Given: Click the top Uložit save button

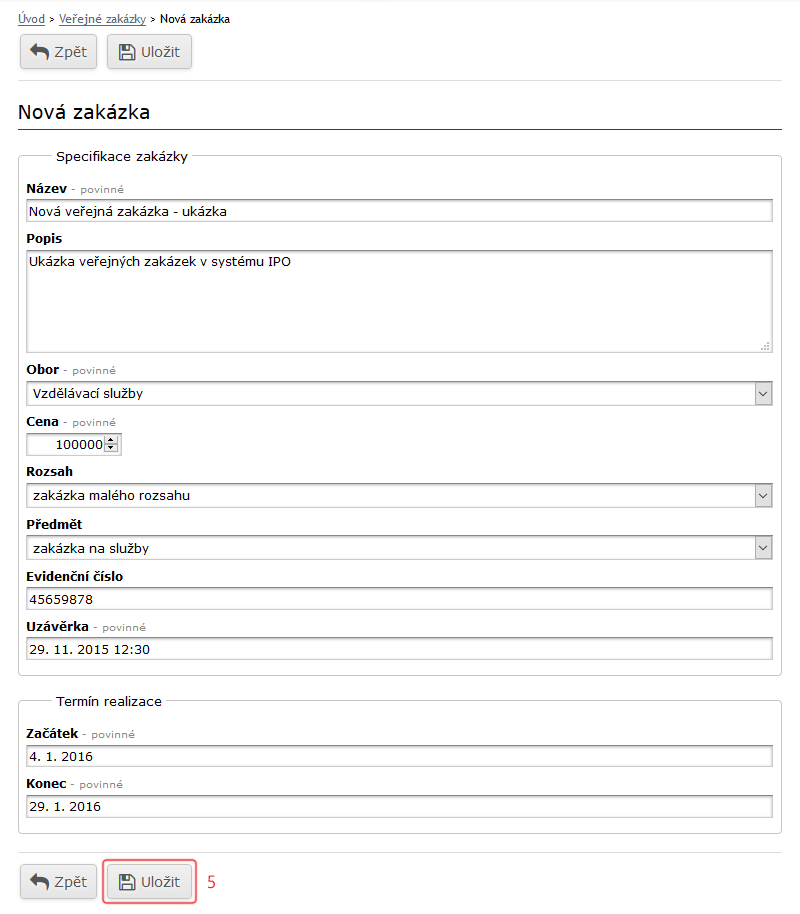Looking at the screenshot, I should [149, 52].
